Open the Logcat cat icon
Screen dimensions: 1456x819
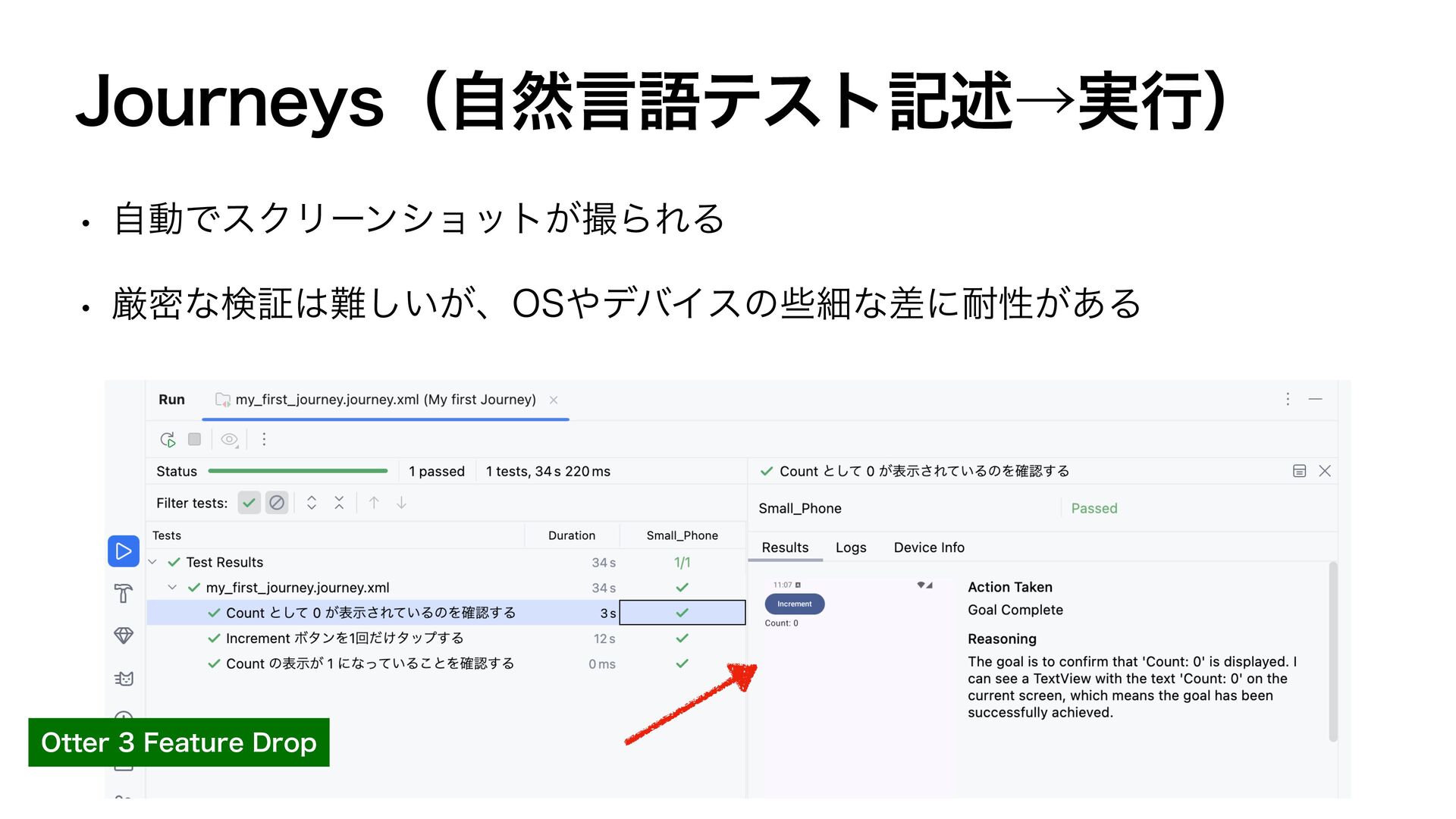[124, 678]
